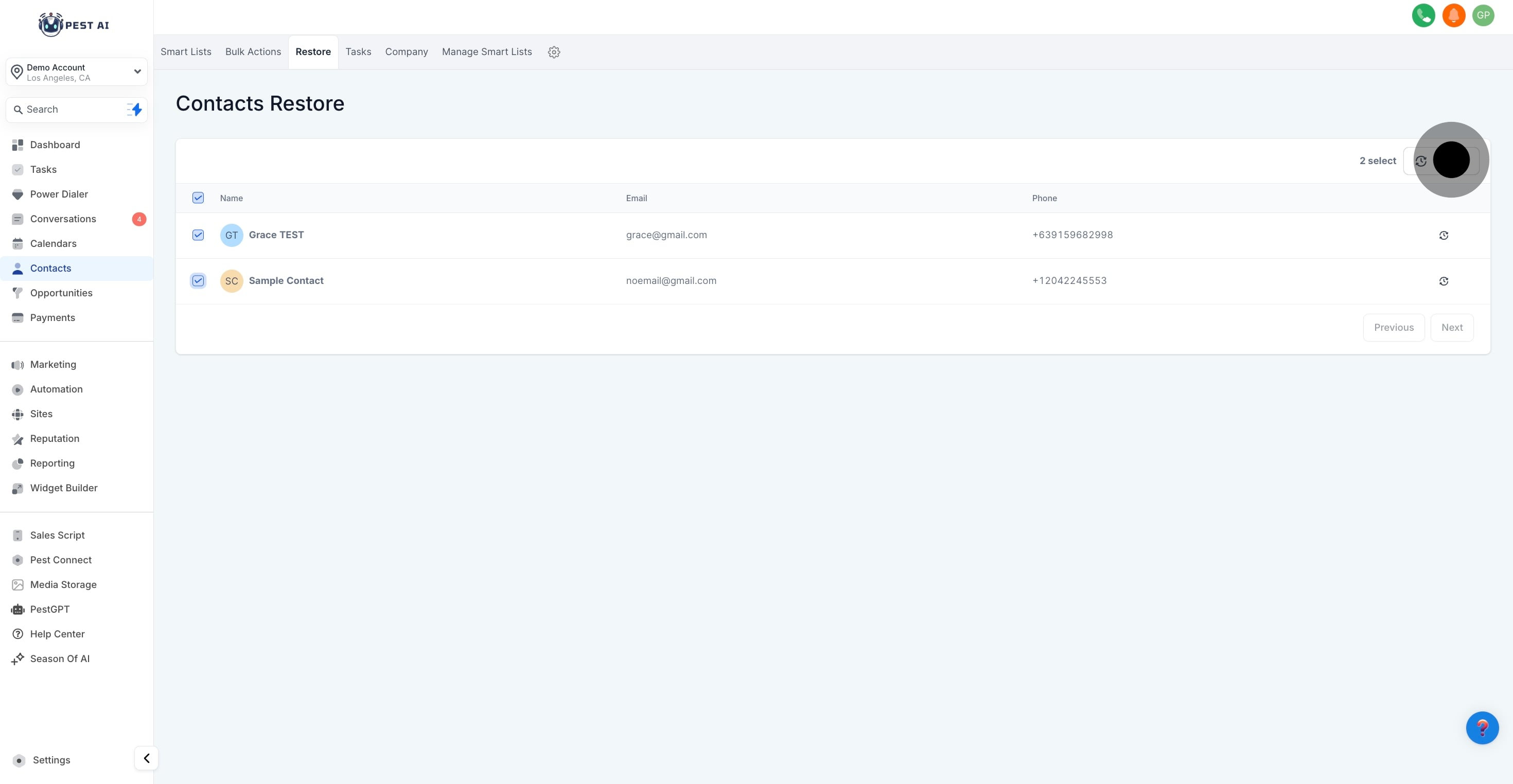Restore the Grace TEST contact row icon

click(1444, 236)
